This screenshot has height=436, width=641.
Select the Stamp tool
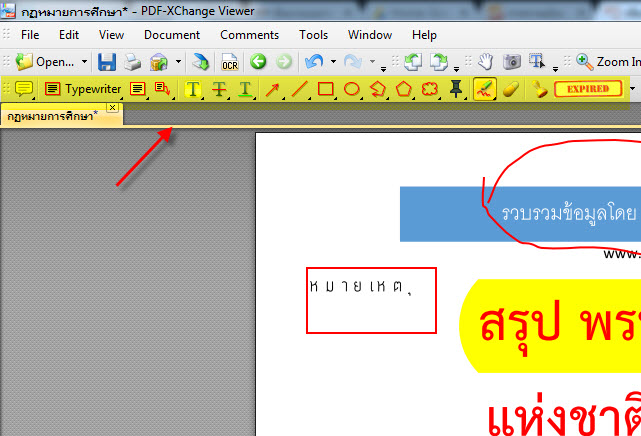[539, 89]
